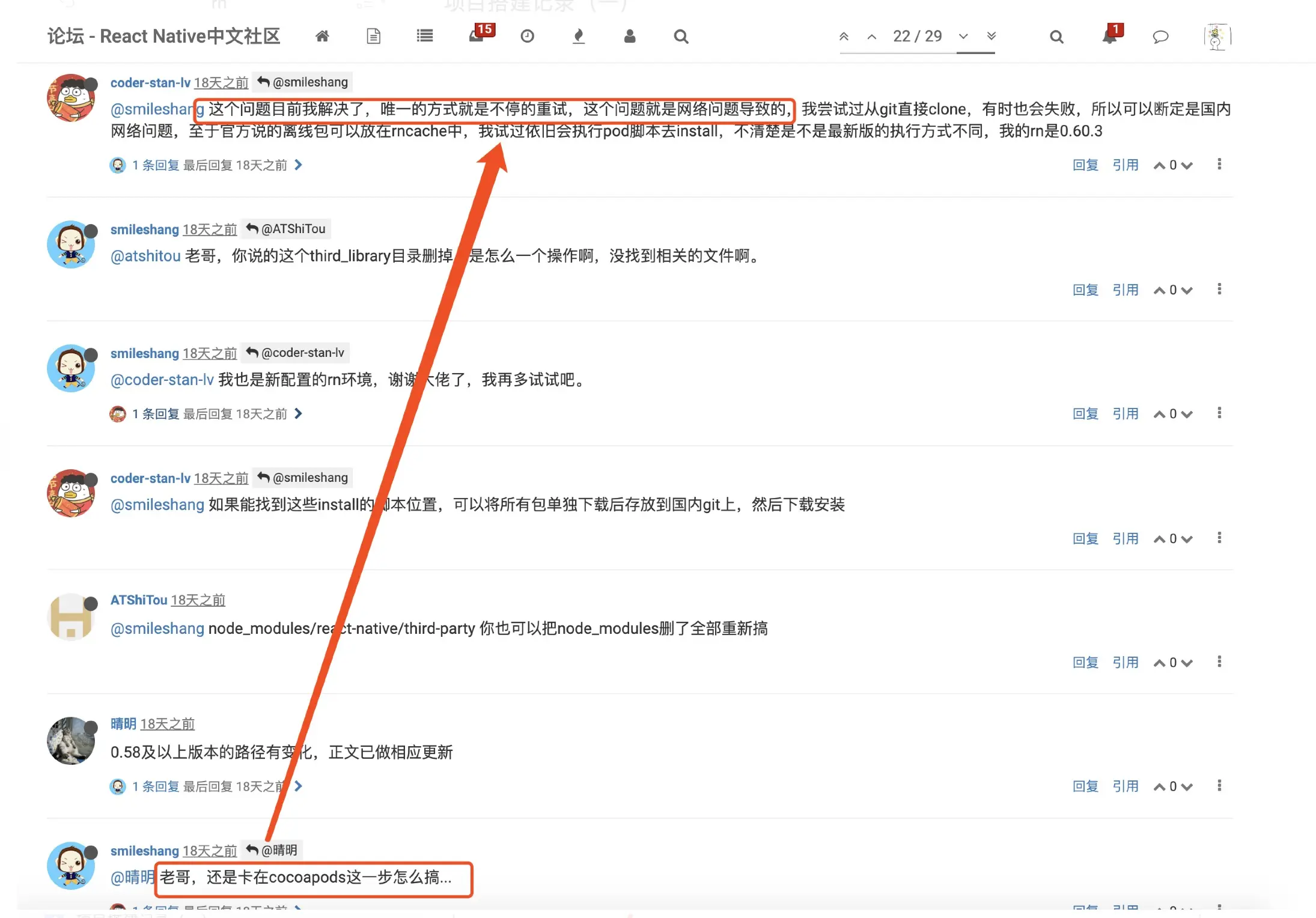Click 引用 on second coder-stan-lv post
This screenshot has width=1316, height=918.
(x=1125, y=539)
